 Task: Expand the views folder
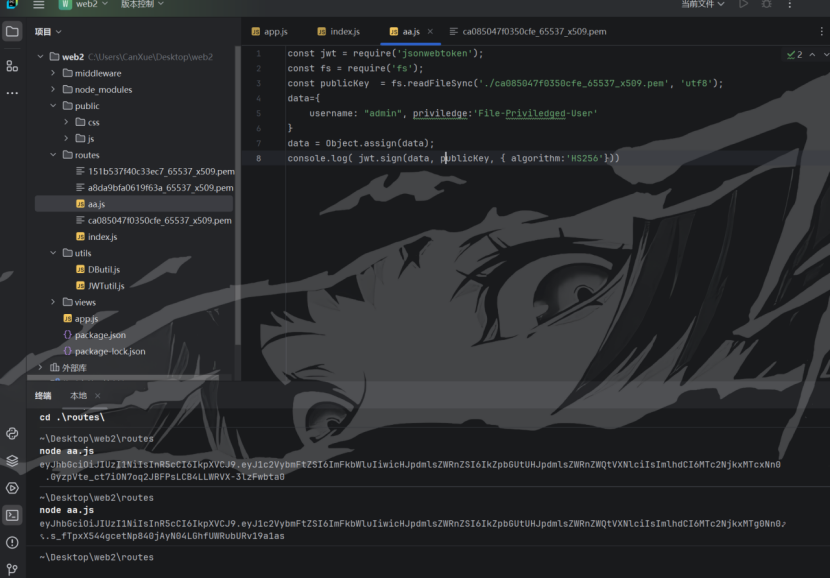pyautogui.click(x=54, y=302)
